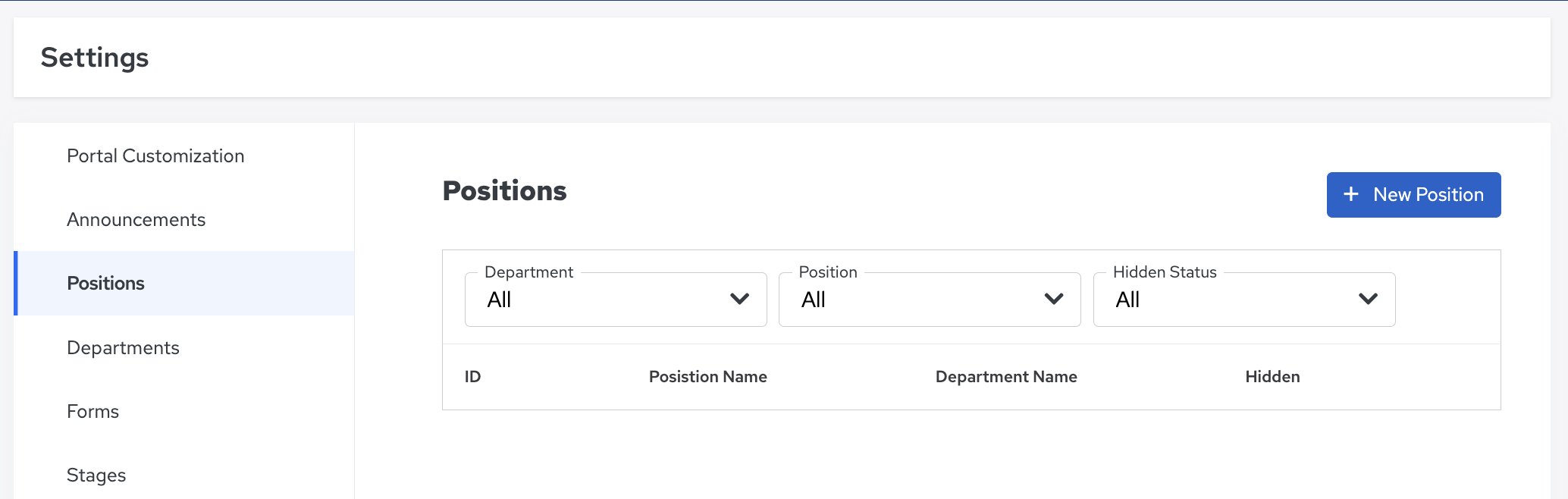Viewport: 1568px width, 499px height.
Task: Click the Hidden column header
Action: click(1272, 376)
